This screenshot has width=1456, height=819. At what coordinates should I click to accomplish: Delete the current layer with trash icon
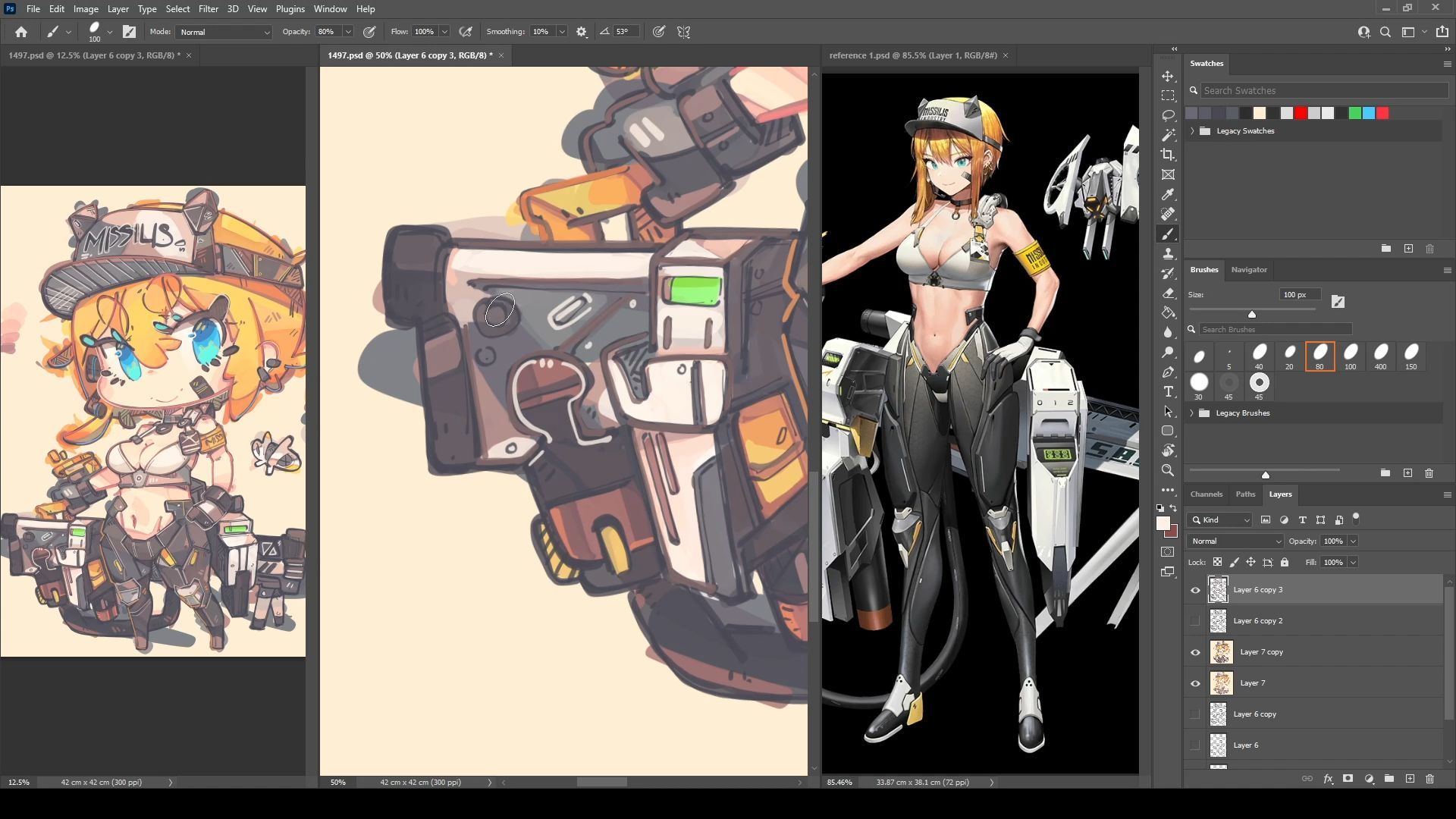click(x=1429, y=779)
